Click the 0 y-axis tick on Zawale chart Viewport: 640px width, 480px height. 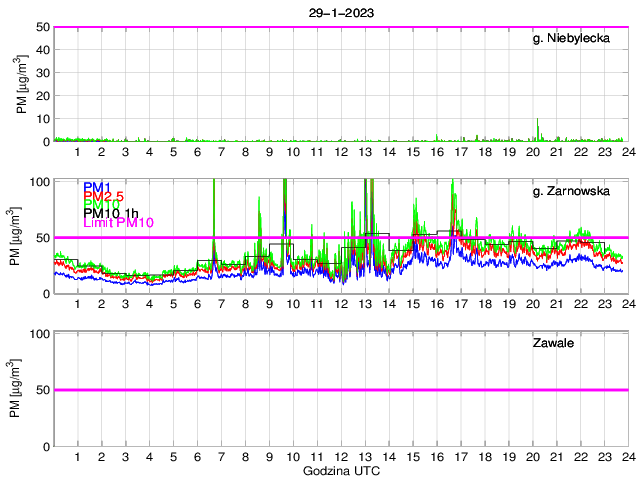[x=44, y=445]
